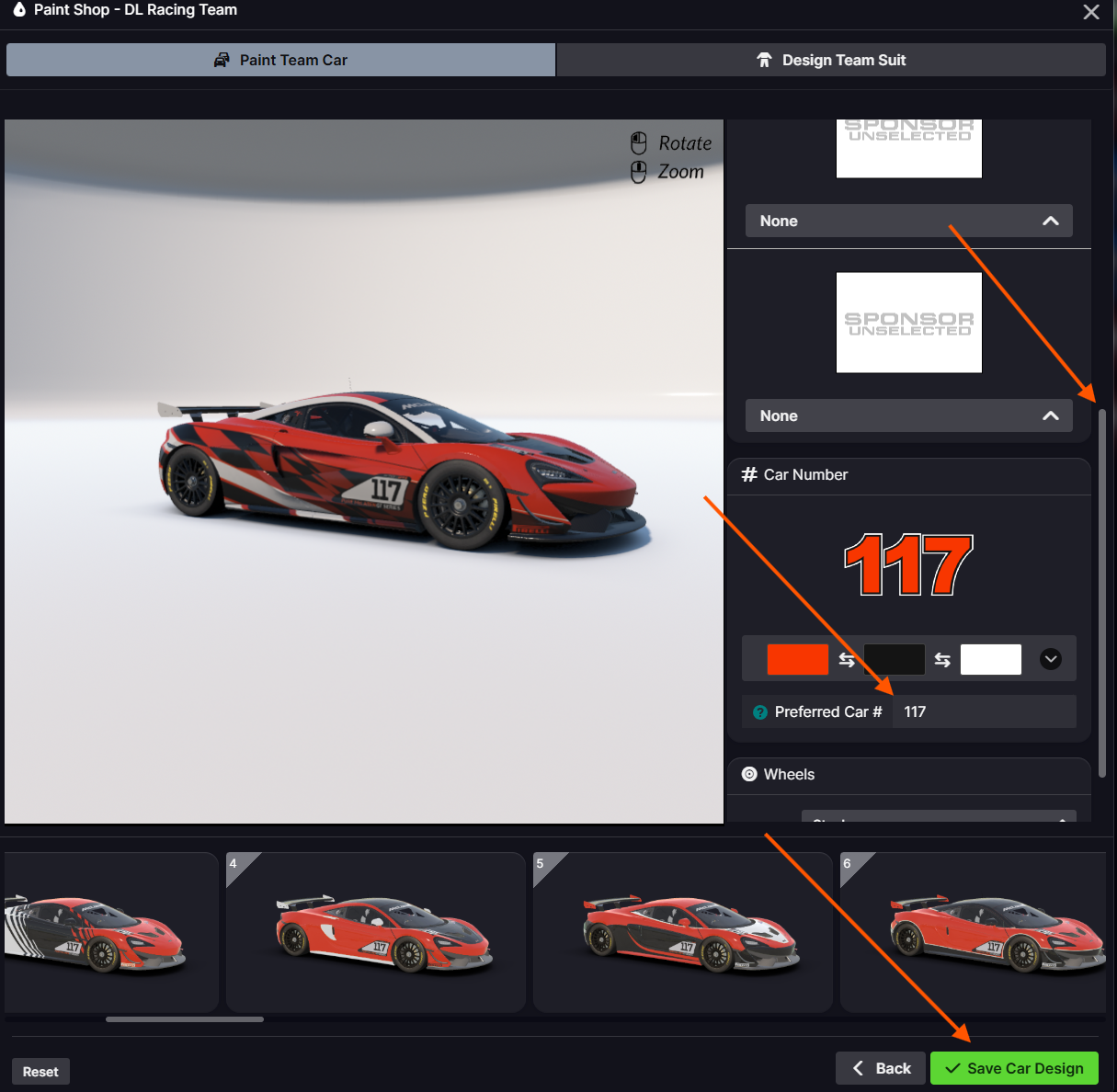Choose paint pattern thumbnail number 5
Screen dimensions: 1117x1092
682,933
